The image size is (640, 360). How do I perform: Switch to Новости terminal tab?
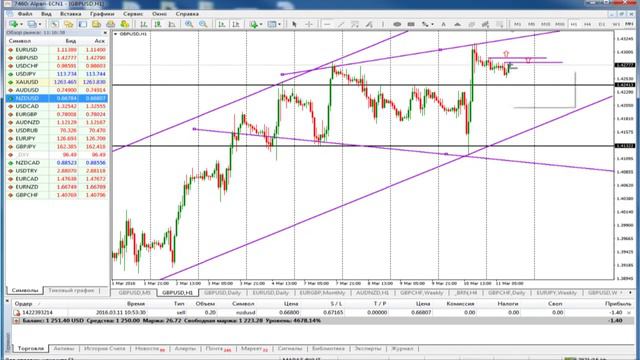pyautogui.click(x=149, y=349)
